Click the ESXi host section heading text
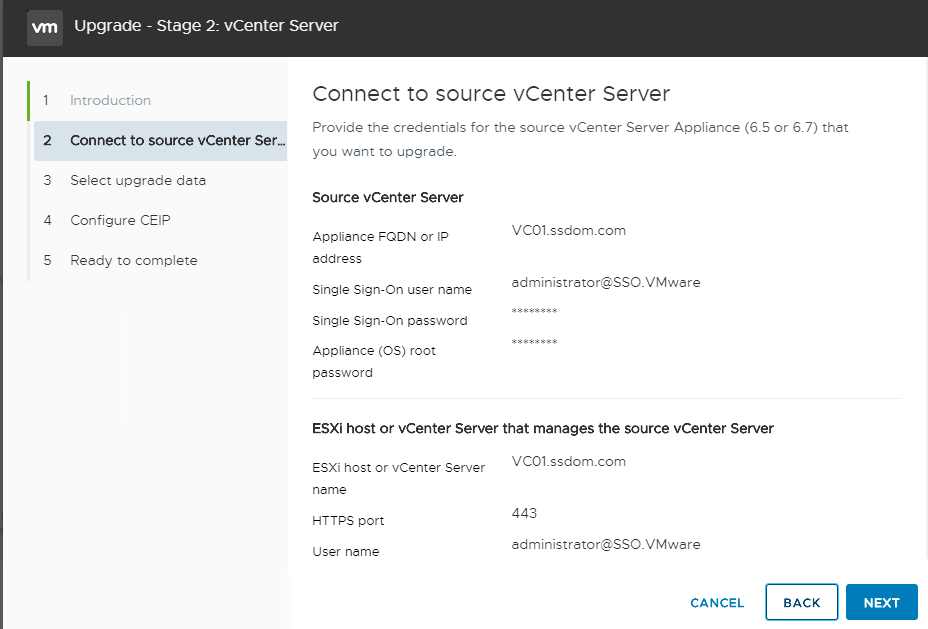This screenshot has width=928, height=629. [543, 428]
